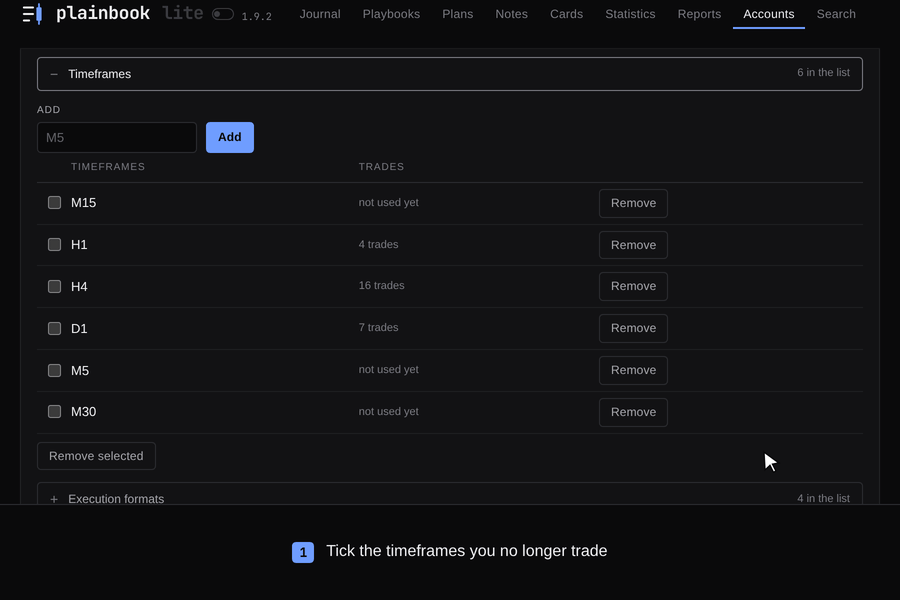Image resolution: width=900 pixels, height=600 pixels.
Task: Open the Reports tab
Action: point(699,14)
